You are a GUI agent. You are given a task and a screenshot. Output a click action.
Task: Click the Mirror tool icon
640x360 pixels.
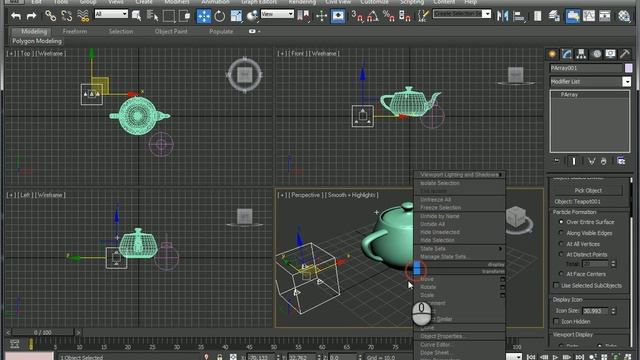coord(502,16)
